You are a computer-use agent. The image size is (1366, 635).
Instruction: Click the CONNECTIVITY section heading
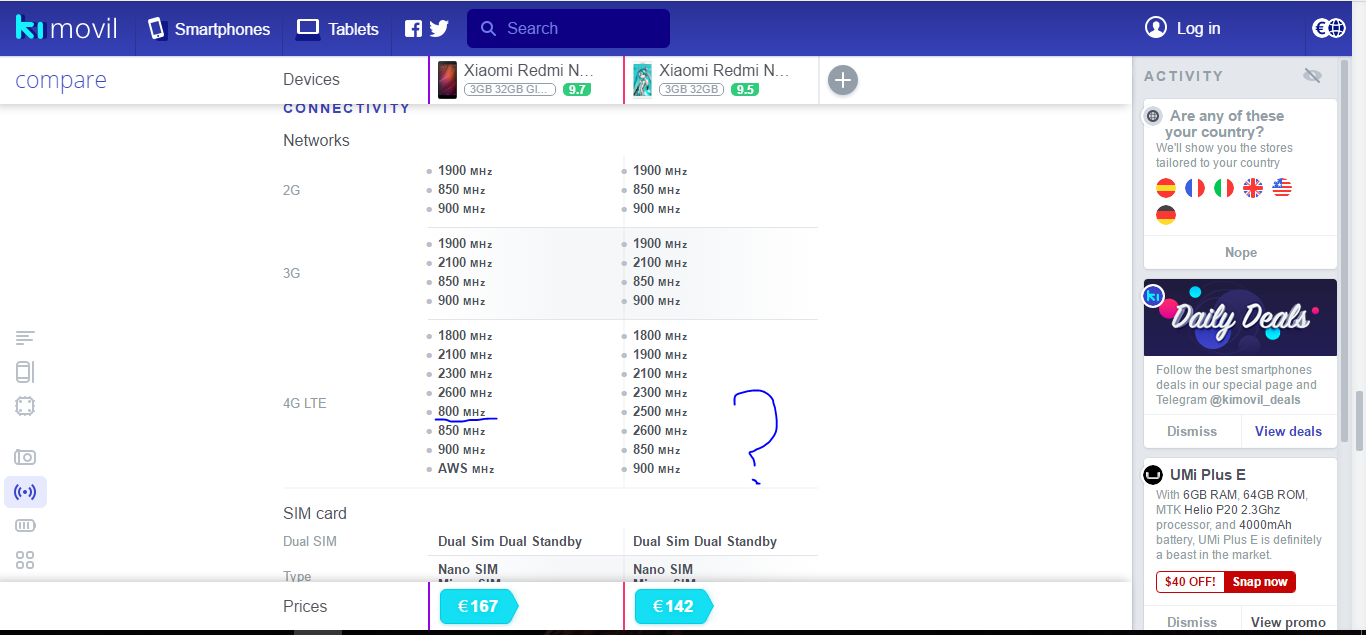click(x=347, y=108)
